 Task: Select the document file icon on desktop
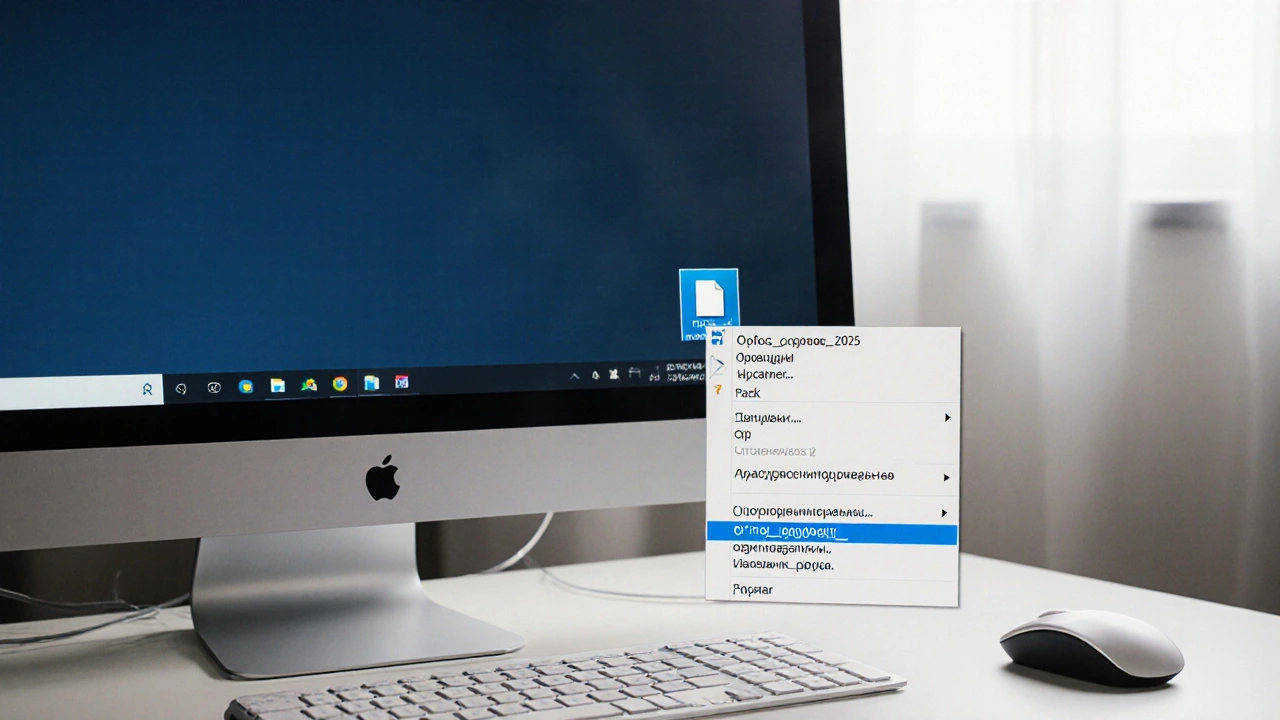[x=709, y=300]
